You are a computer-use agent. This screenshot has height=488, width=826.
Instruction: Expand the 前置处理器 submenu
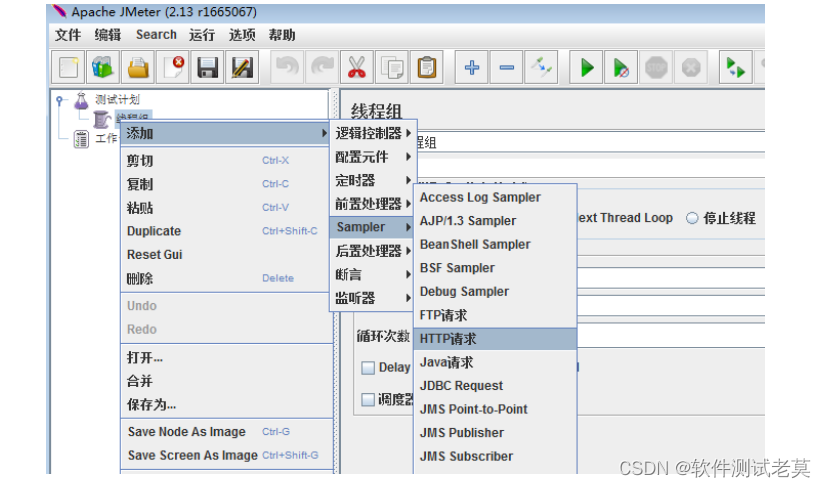(373, 203)
